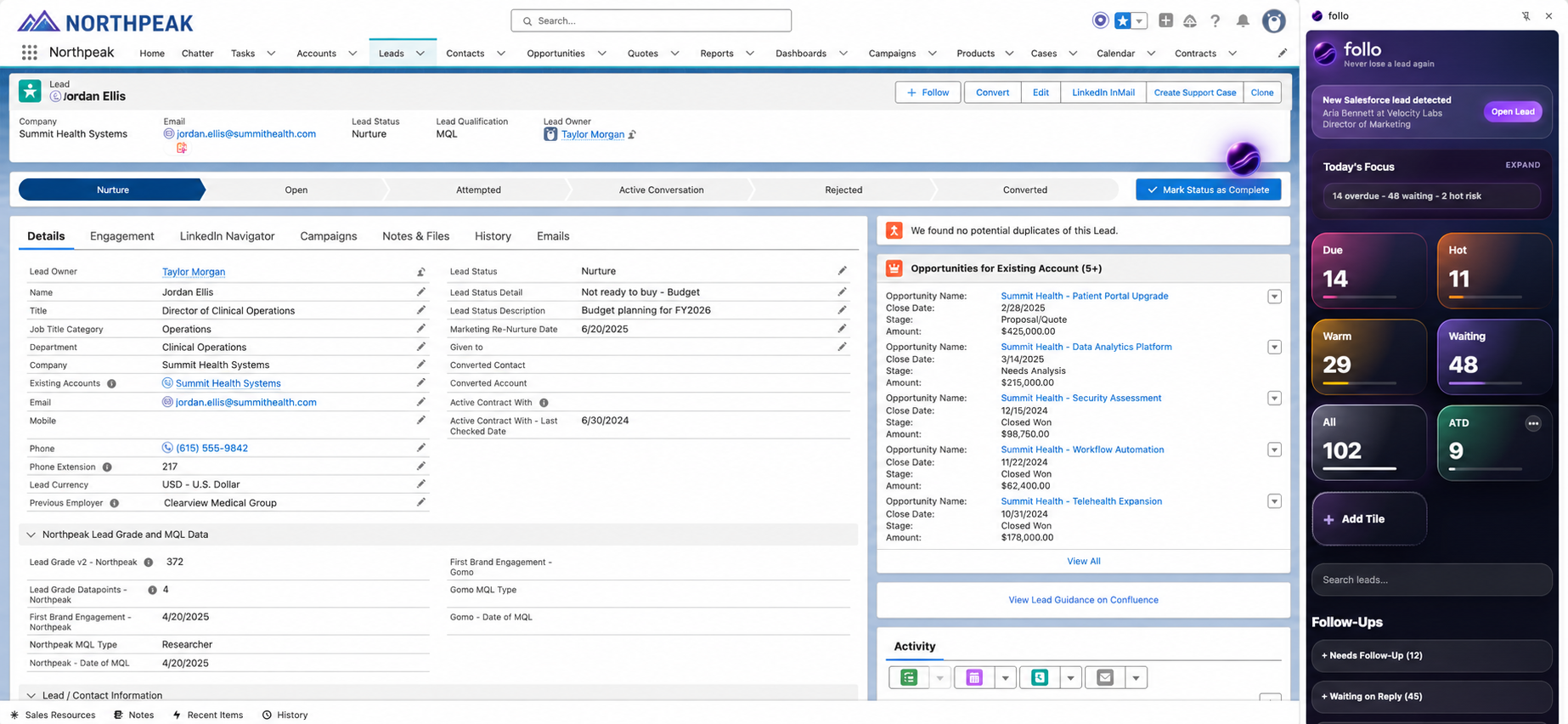Screen dimensions: 1568x724
Task: Open the Accounts nav dropdown chevron
Action: point(353,53)
